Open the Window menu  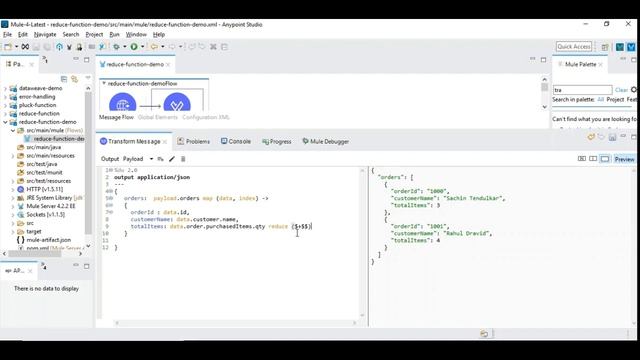(x=136, y=35)
